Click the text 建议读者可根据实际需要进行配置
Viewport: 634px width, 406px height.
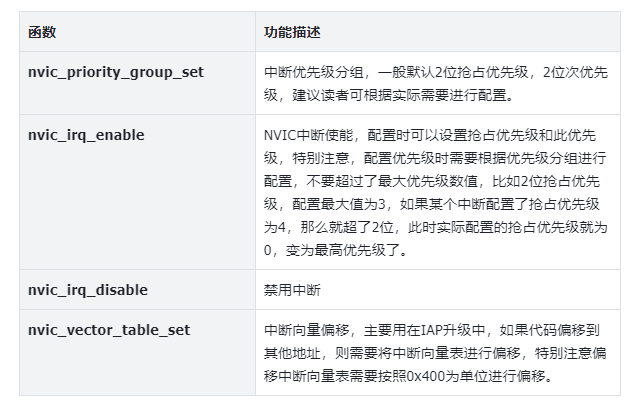click(399, 95)
